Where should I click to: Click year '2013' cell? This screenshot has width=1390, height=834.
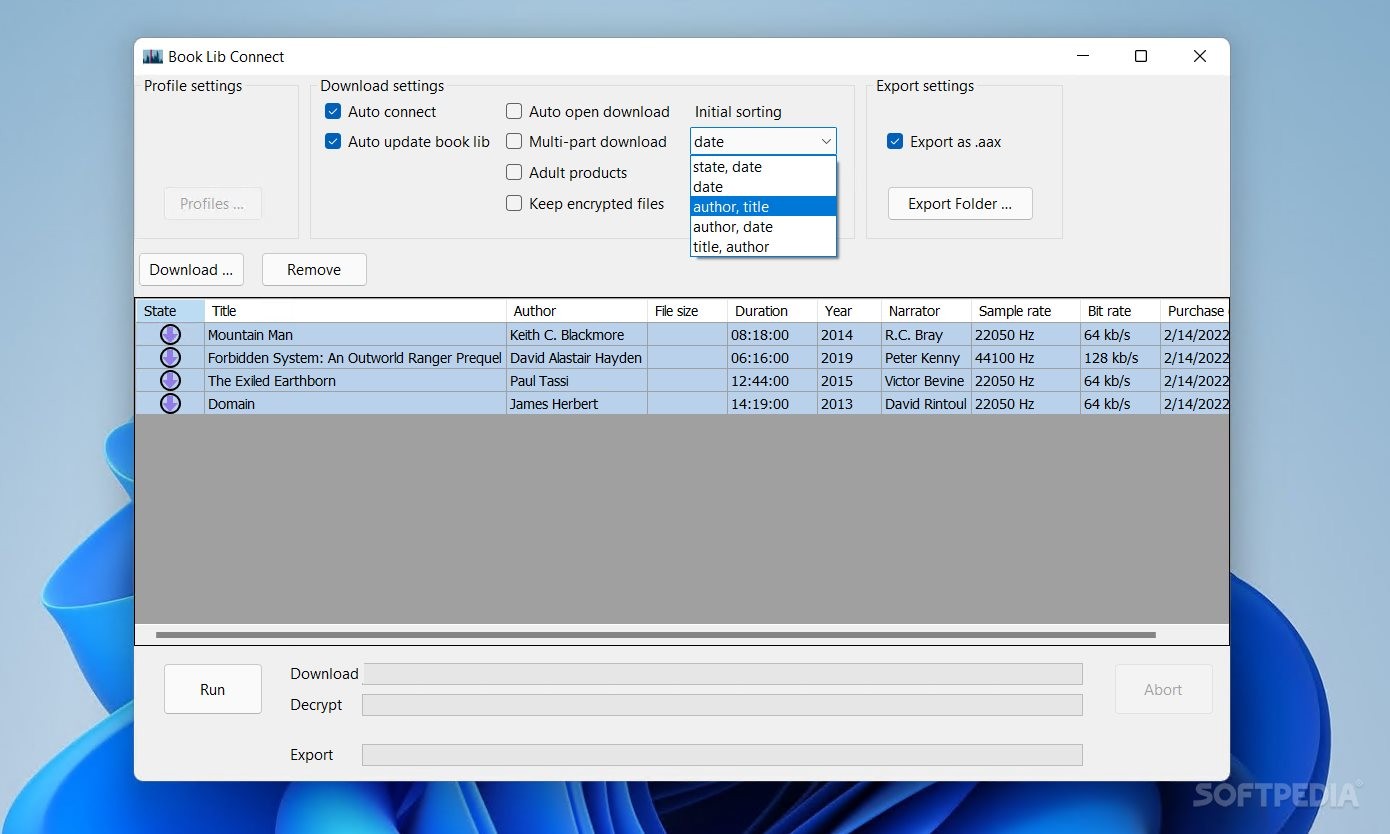point(849,404)
